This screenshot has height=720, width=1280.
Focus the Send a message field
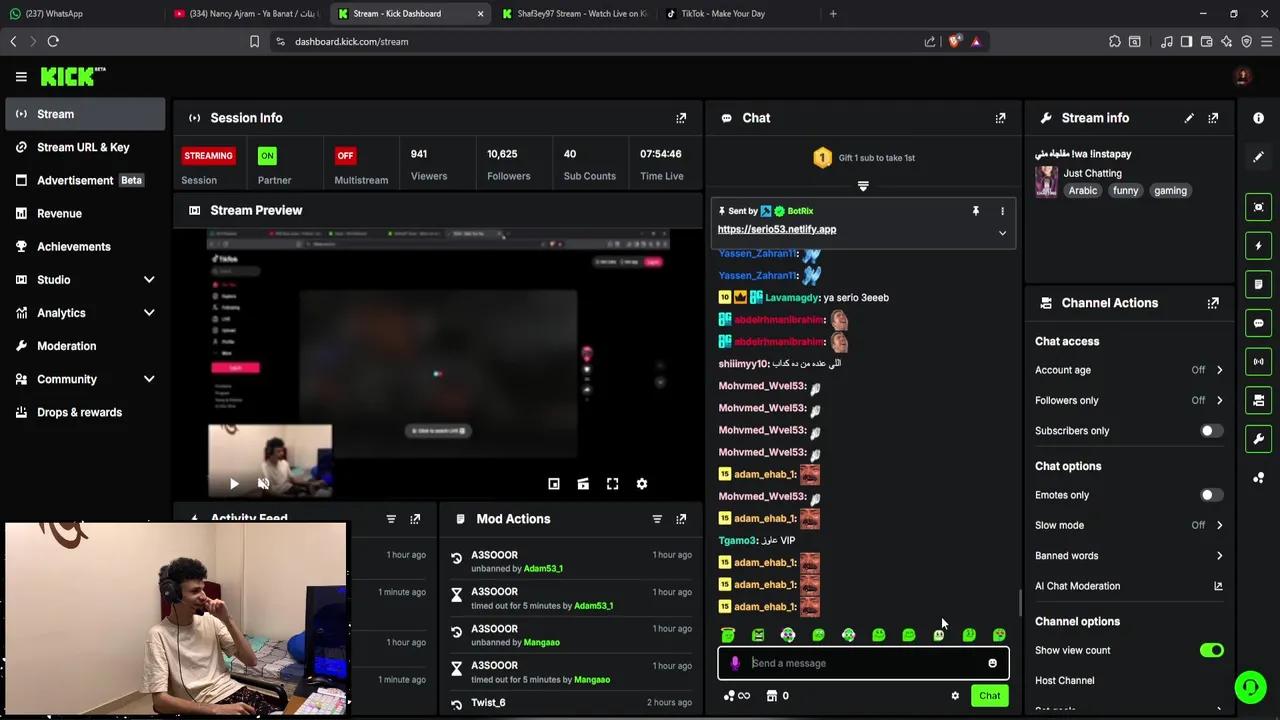863,663
